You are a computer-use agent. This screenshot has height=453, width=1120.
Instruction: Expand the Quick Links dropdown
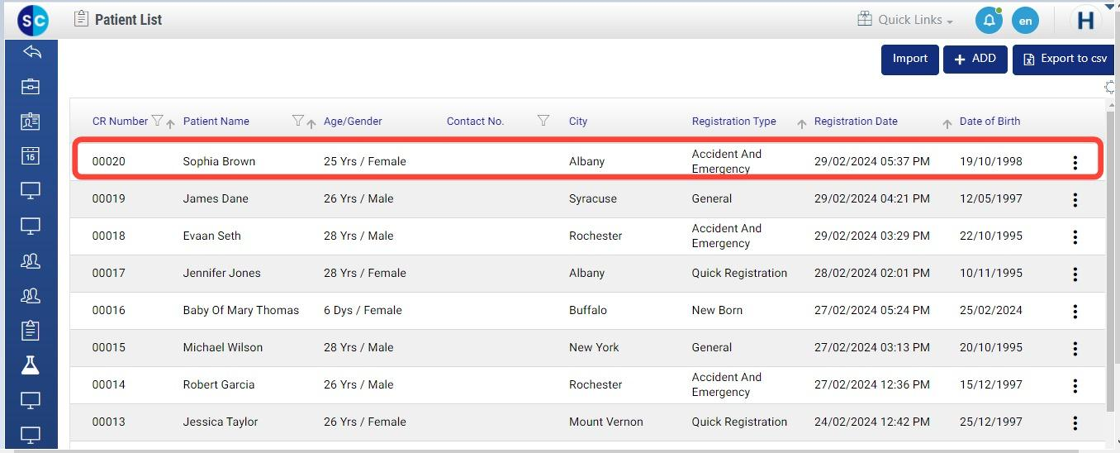coord(916,20)
